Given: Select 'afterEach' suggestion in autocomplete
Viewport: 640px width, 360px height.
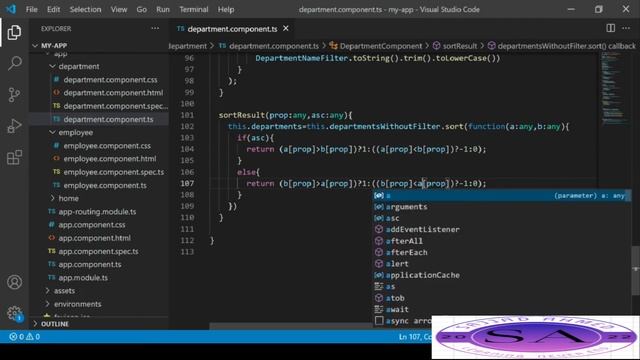Looking at the screenshot, I should [x=502, y=253].
